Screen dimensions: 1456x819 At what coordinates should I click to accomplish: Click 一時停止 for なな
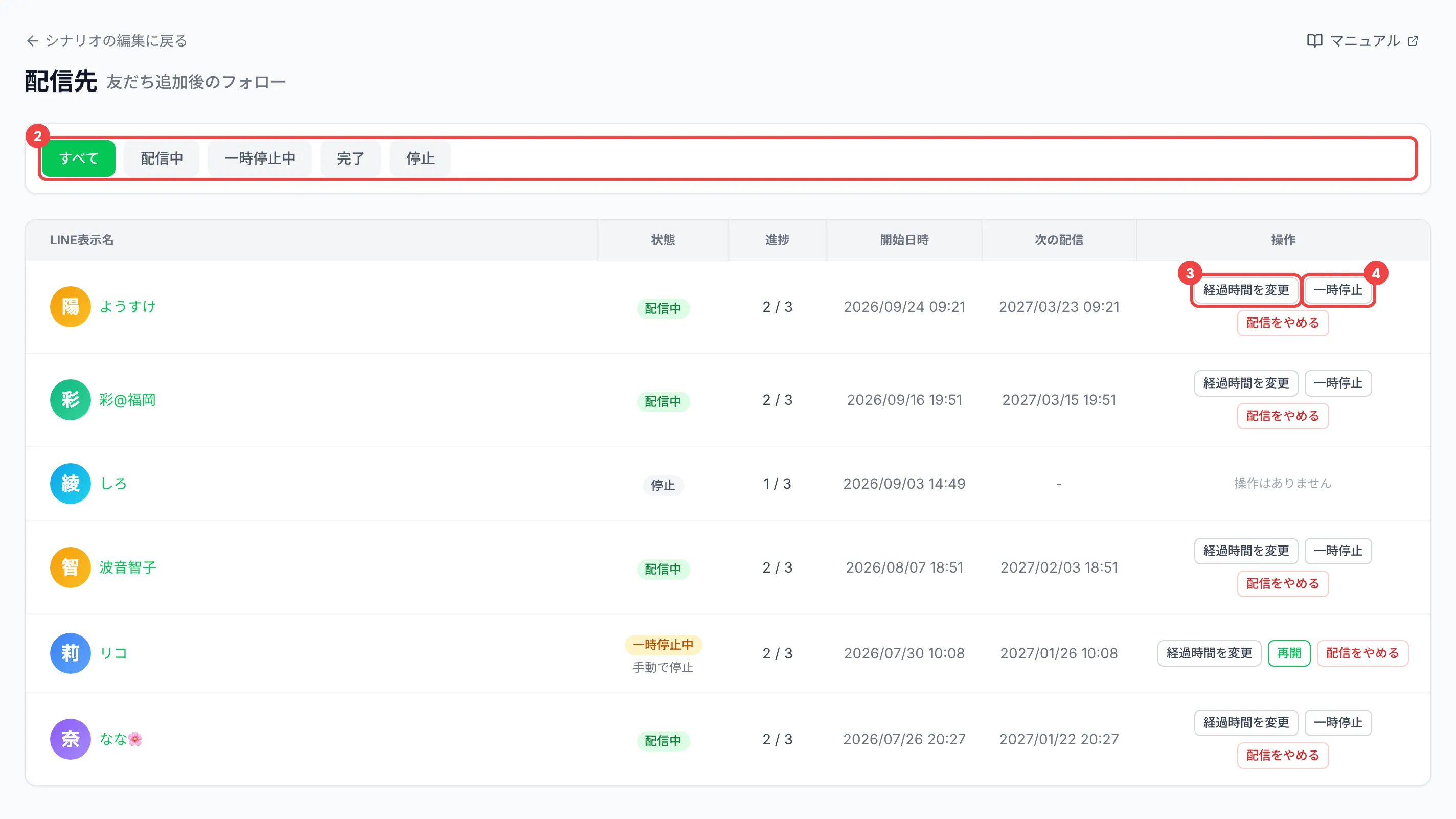pyautogui.click(x=1338, y=722)
